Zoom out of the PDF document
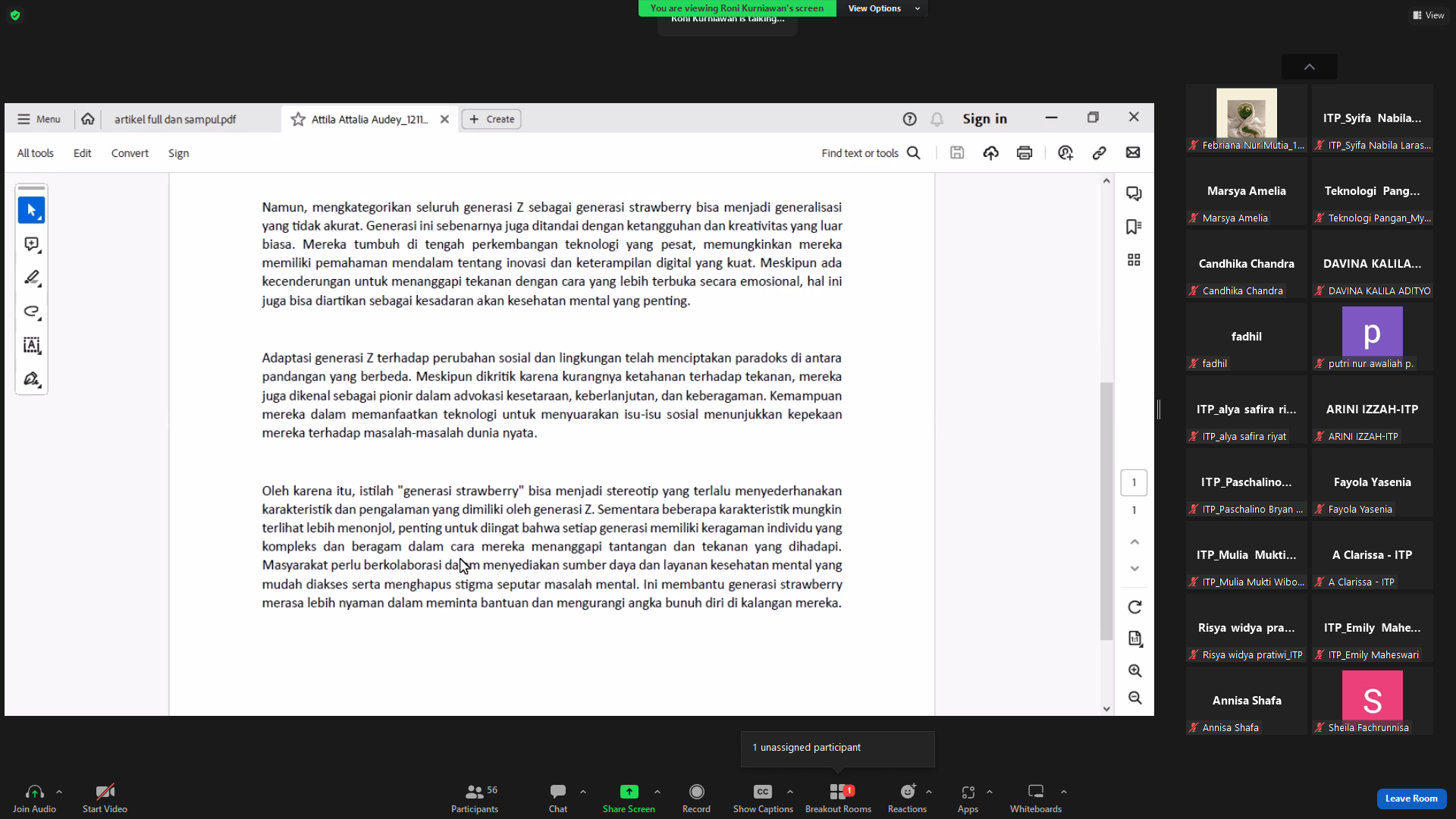Image resolution: width=1456 pixels, height=819 pixels. coord(1134,698)
